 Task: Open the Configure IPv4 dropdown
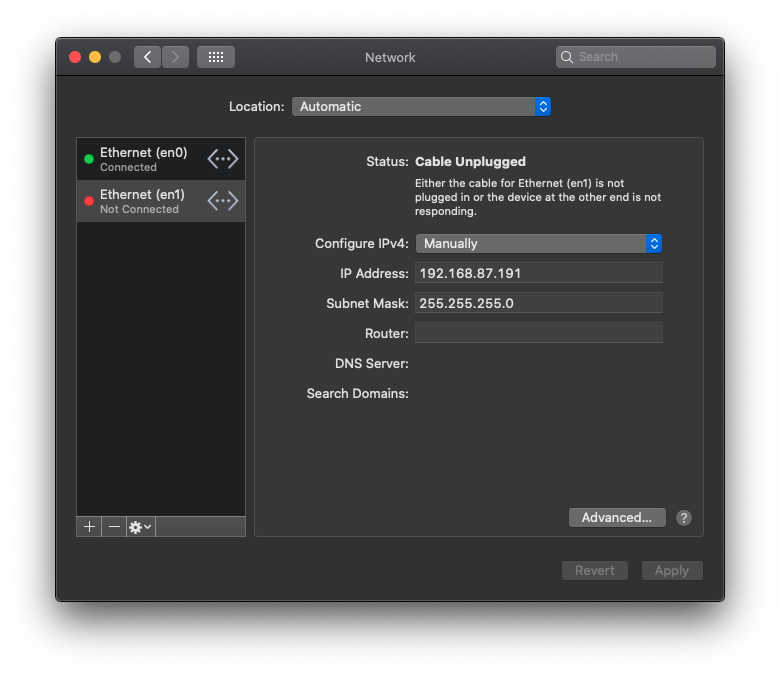539,243
